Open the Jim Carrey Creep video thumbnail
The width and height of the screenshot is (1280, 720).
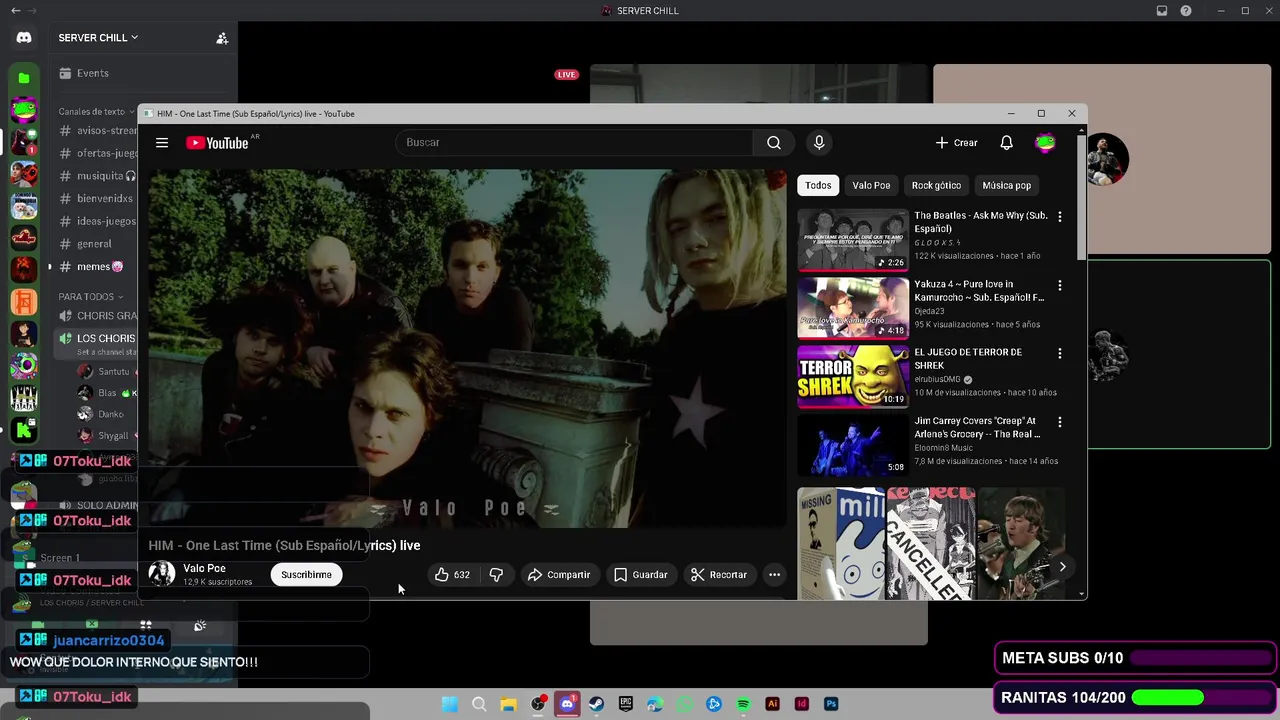click(853, 446)
